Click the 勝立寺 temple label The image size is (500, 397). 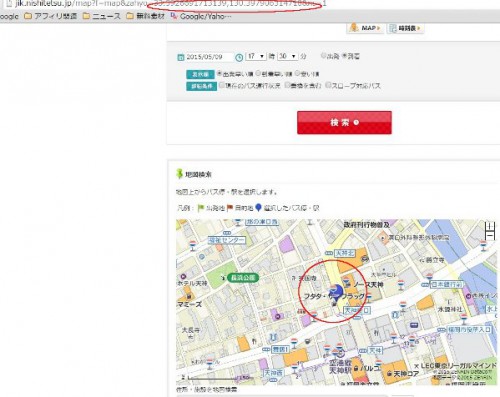(x=435, y=260)
